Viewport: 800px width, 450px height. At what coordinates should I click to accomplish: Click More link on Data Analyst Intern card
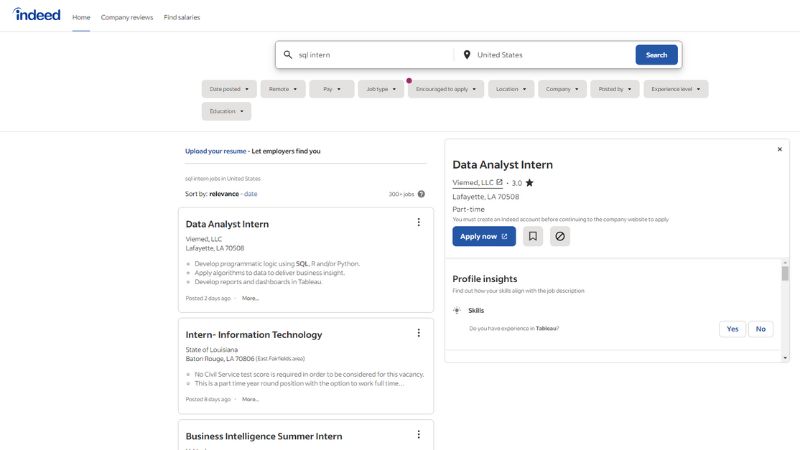(250, 298)
